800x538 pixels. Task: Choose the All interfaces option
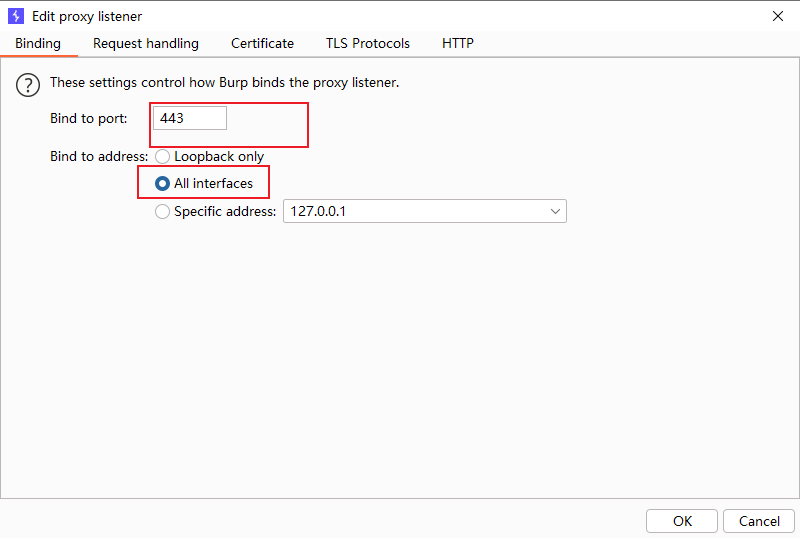(x=163, y=184)
